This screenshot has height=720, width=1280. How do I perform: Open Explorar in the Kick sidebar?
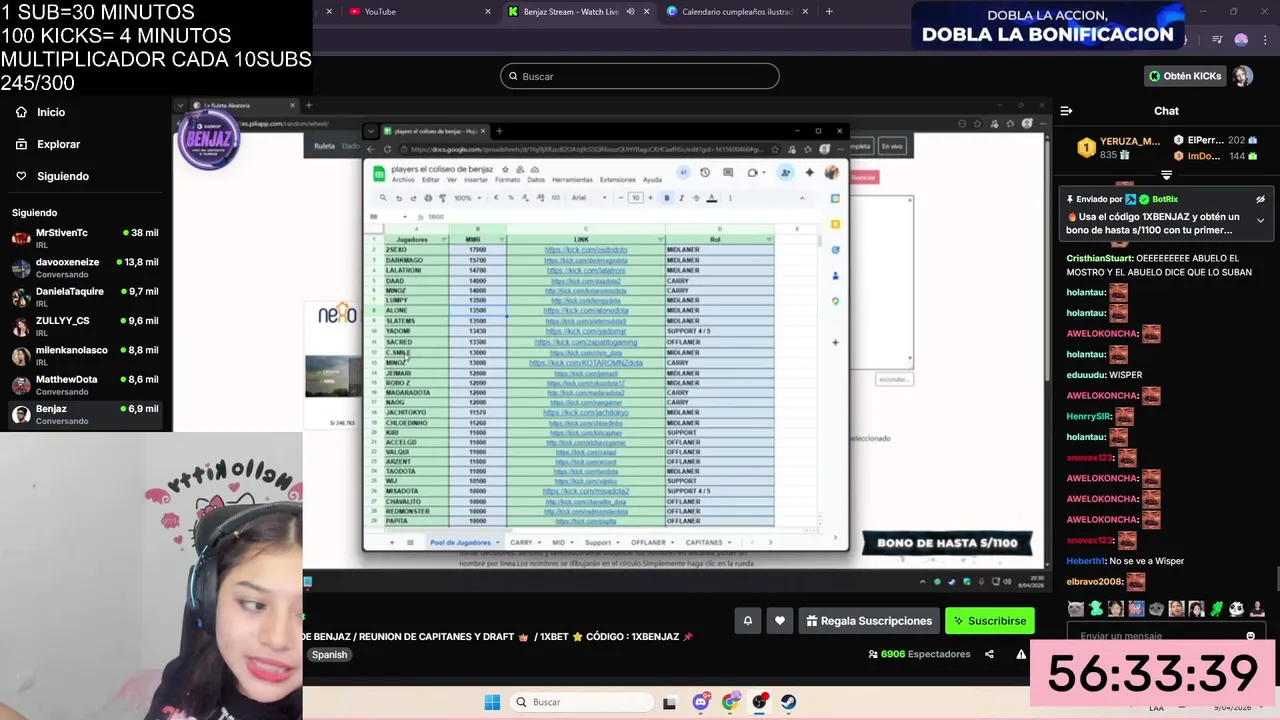tap(47, 144)
